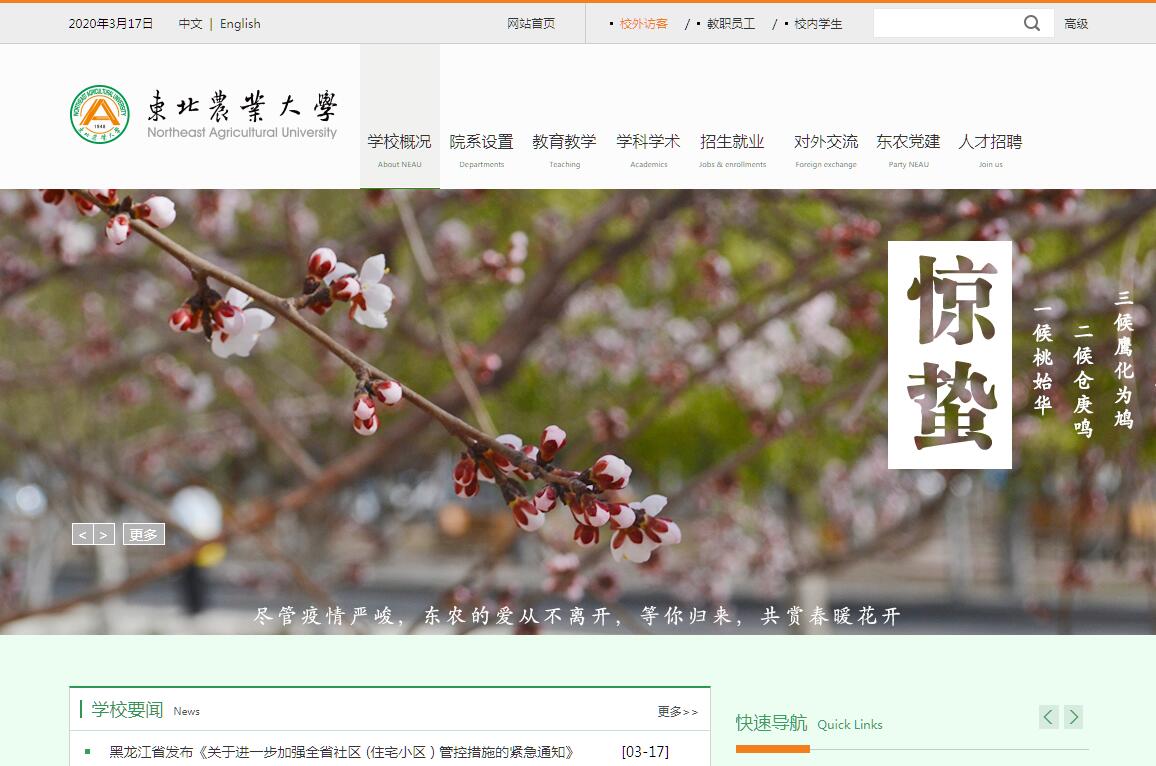1156x766 pixels.
Task: Click the search magnifier icon
Action: click(1032, 23)
